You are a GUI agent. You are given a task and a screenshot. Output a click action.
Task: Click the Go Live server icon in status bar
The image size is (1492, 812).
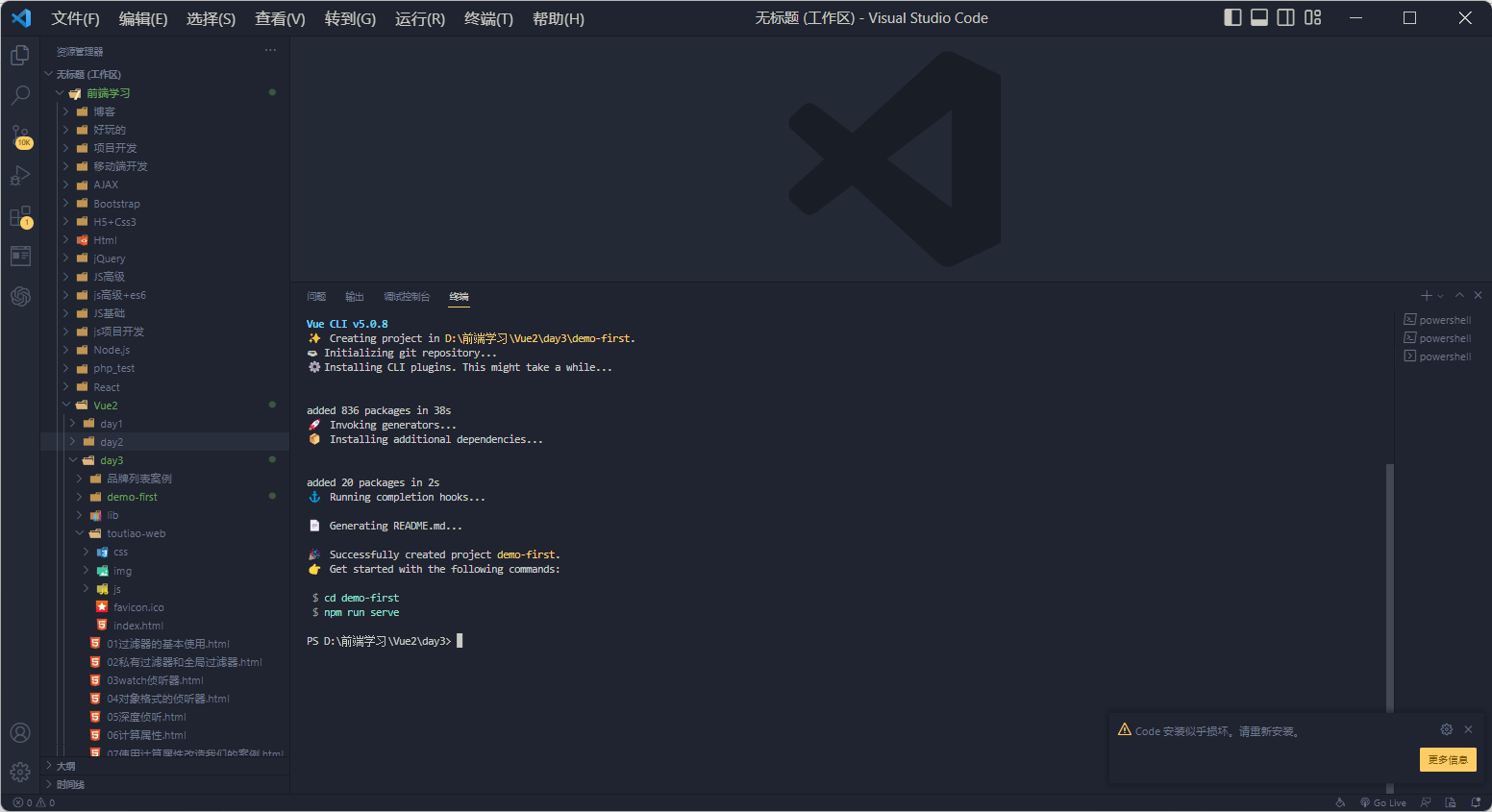1382,802
